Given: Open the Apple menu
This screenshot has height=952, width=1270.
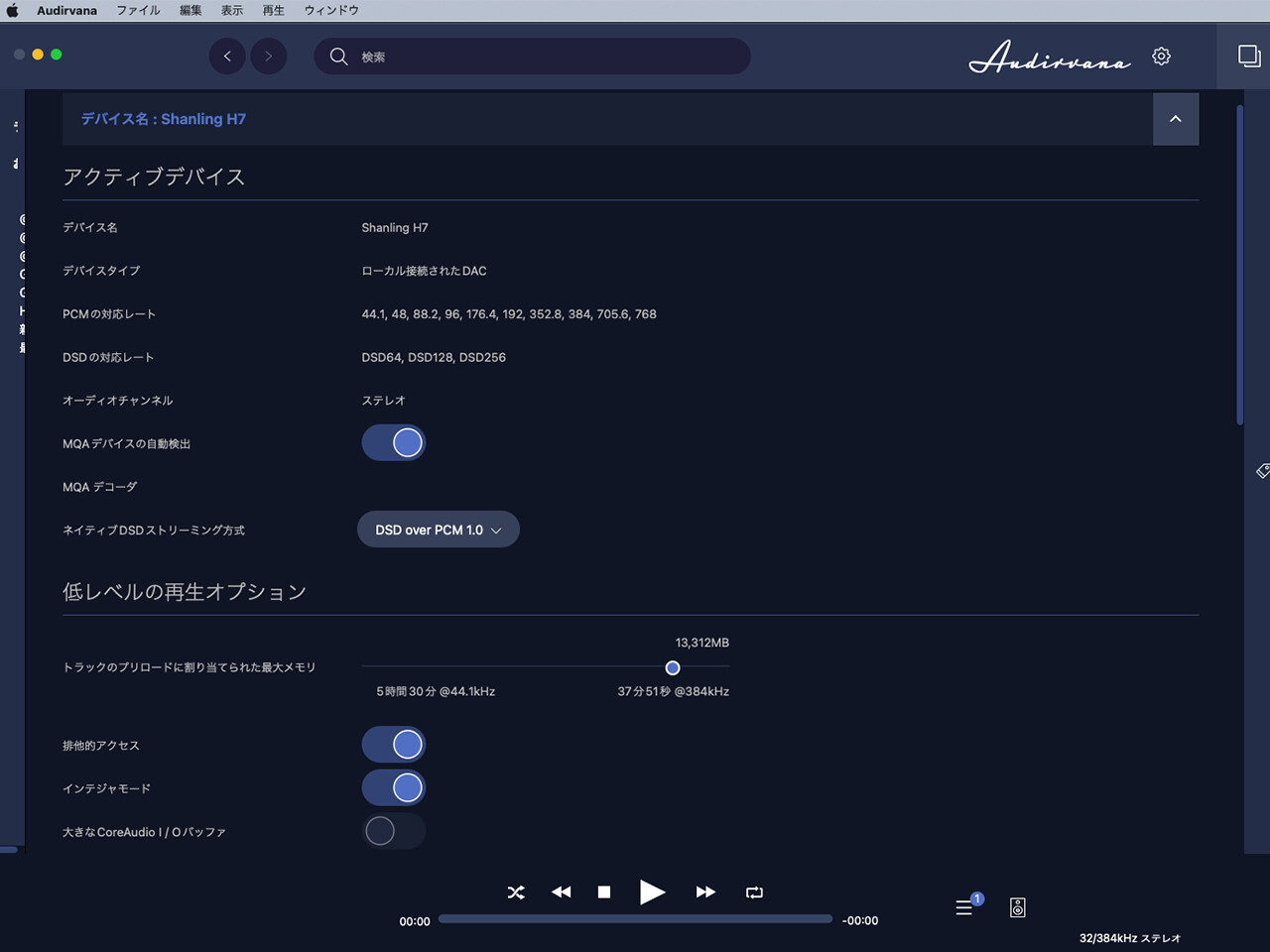Looking at the screenshot, I should pos(12,10).
